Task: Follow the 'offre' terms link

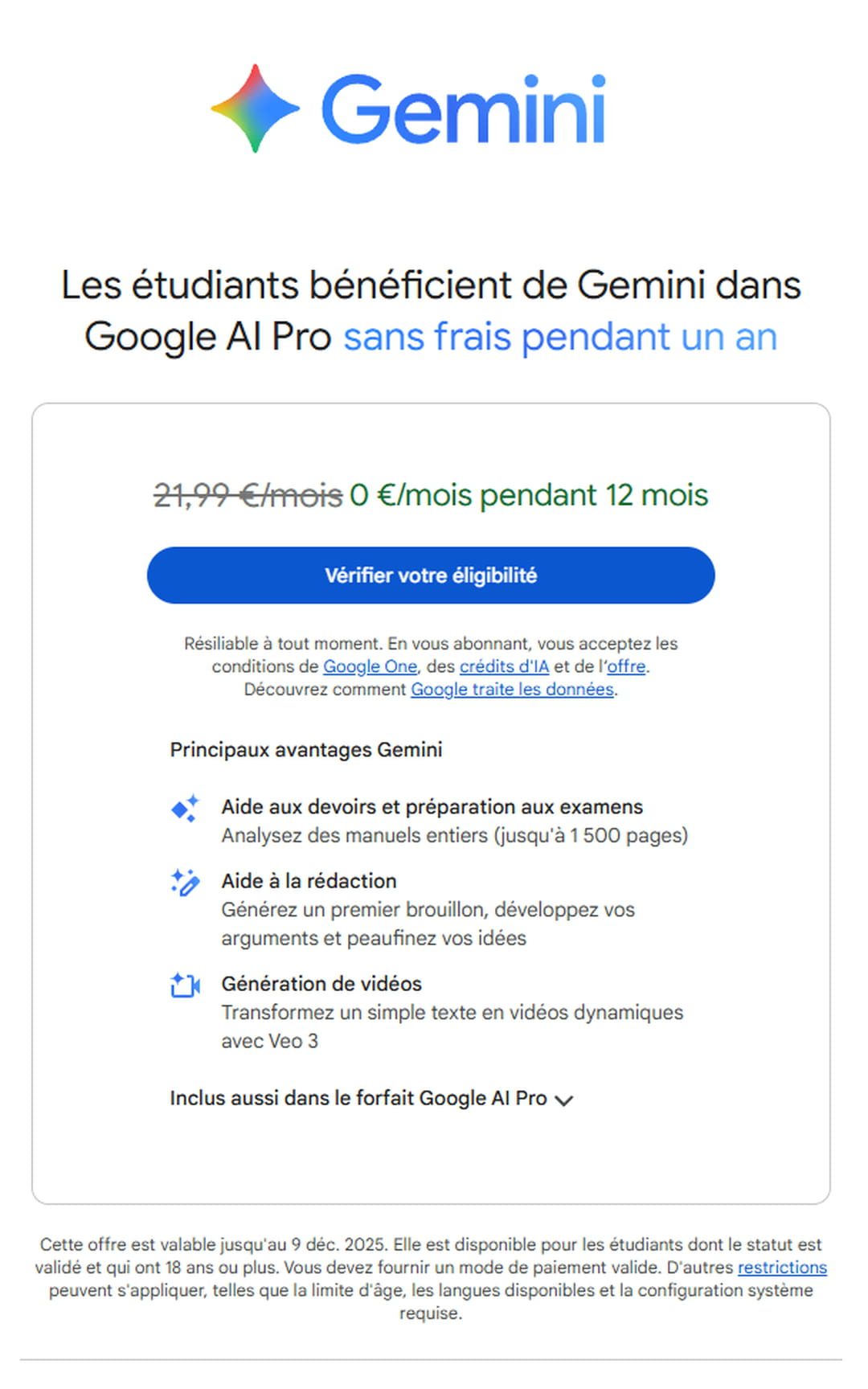Action: coord(626,666)
